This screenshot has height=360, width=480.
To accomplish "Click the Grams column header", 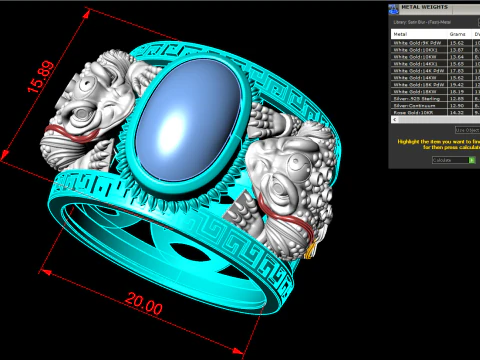I will tap(459, 34).
